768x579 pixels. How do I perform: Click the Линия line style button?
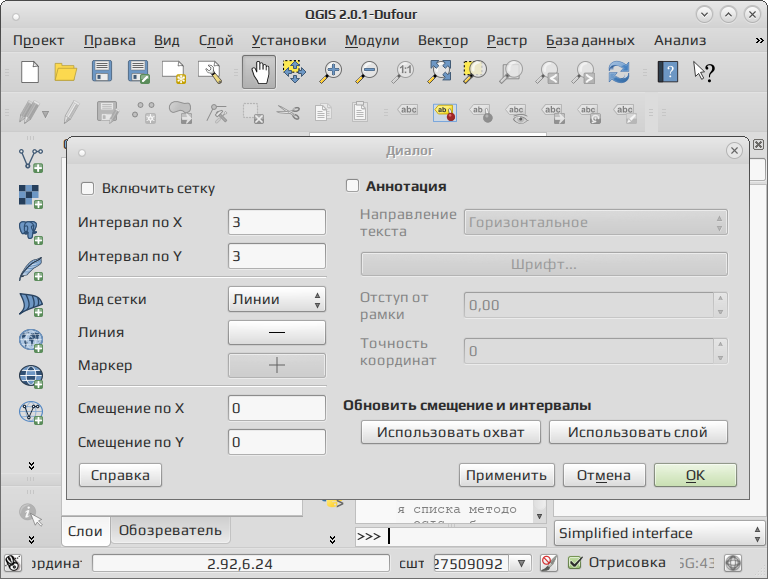pyautogui.click(x=277, y=333)
